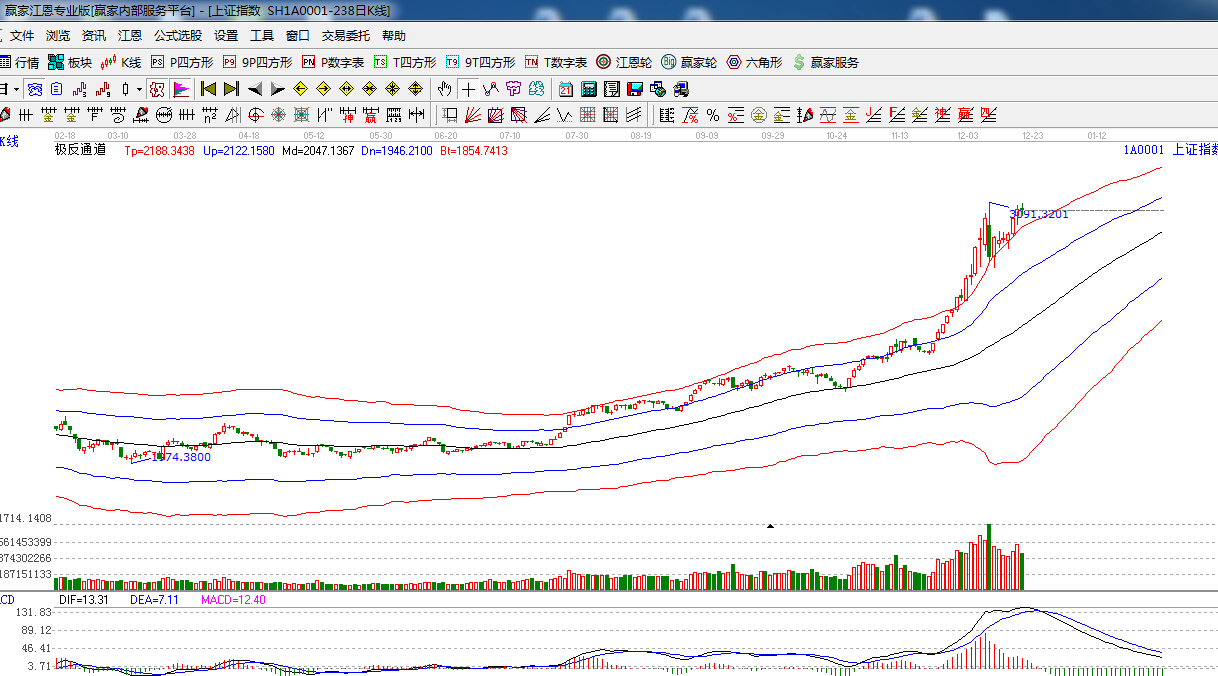Select the hand pan tool
Screen dimensions: 1218x676
[x=445, y=89]
